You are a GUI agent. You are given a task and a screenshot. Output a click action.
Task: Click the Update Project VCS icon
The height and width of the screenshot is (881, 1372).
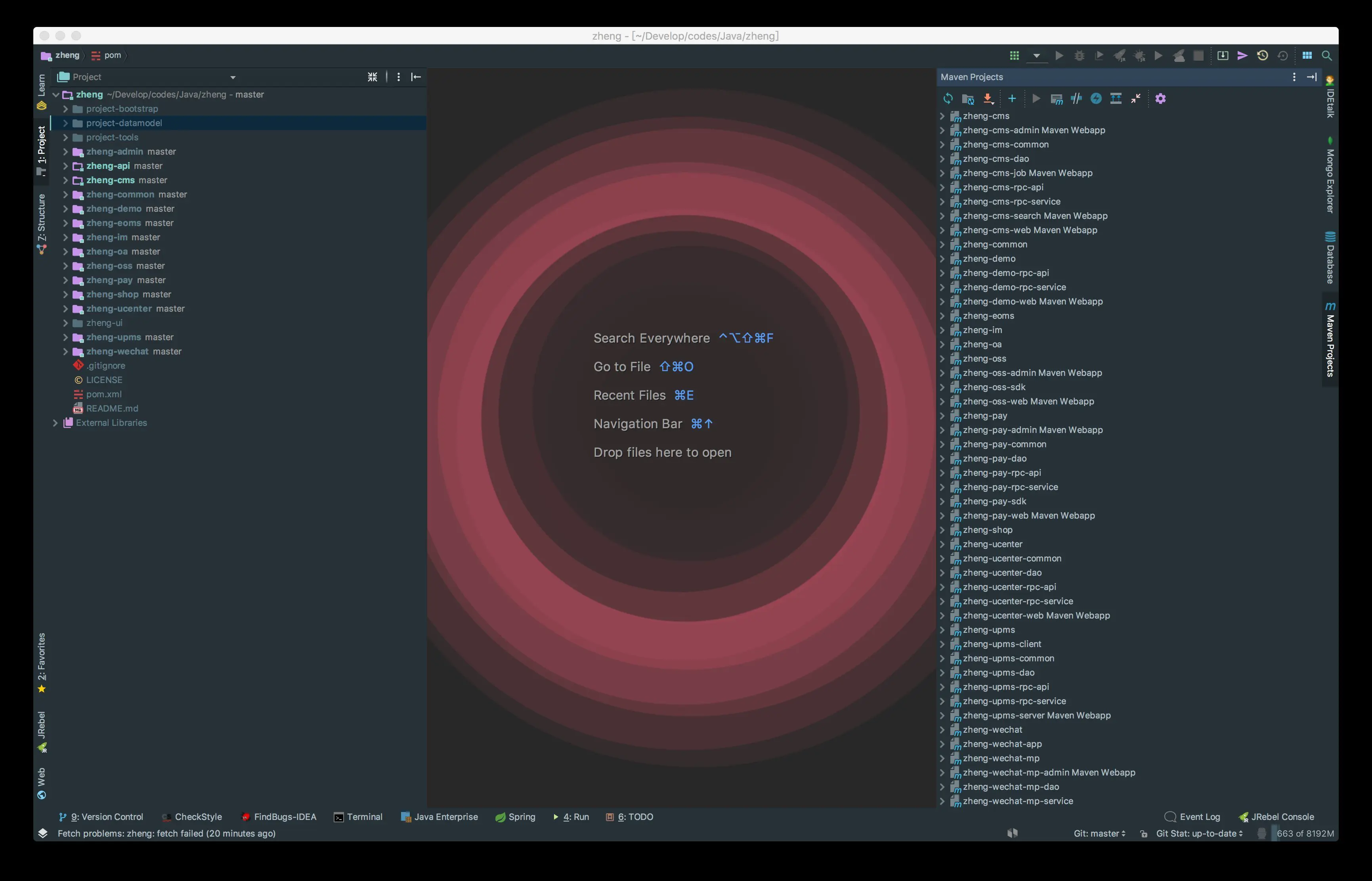coord(1222,56)
